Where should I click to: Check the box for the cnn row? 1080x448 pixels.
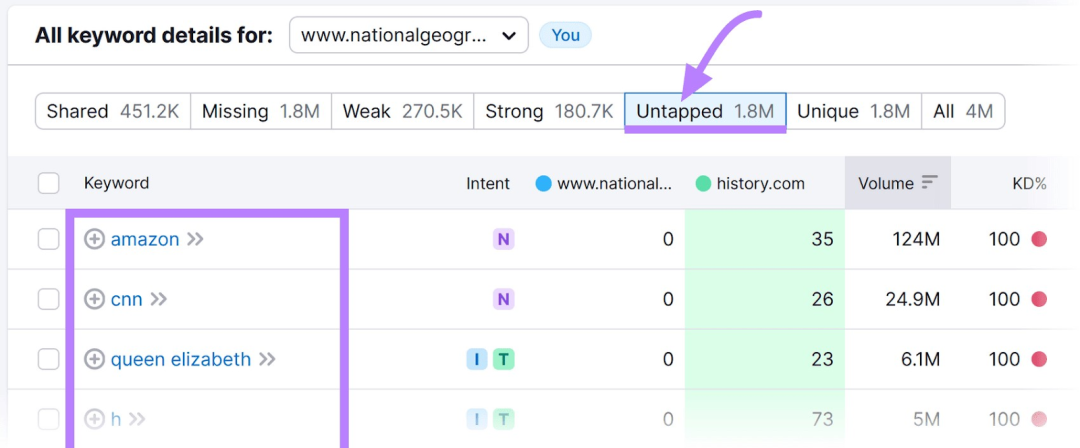click(x=48, y=299)
